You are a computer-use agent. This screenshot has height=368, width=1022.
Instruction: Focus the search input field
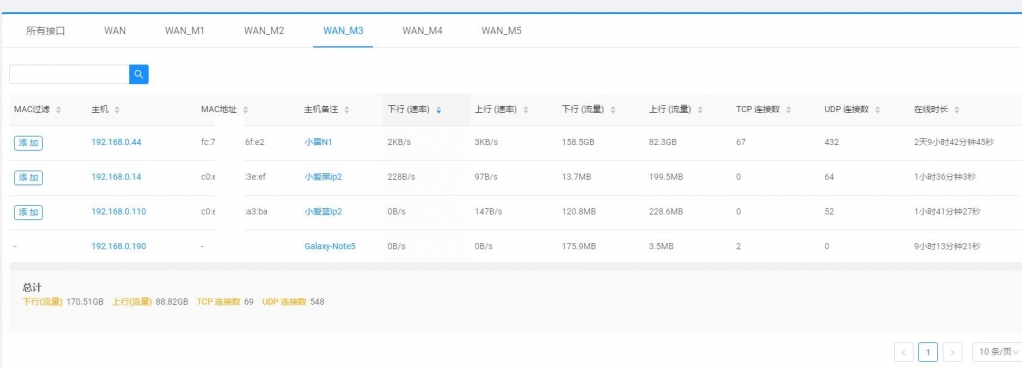click(69, 74)
